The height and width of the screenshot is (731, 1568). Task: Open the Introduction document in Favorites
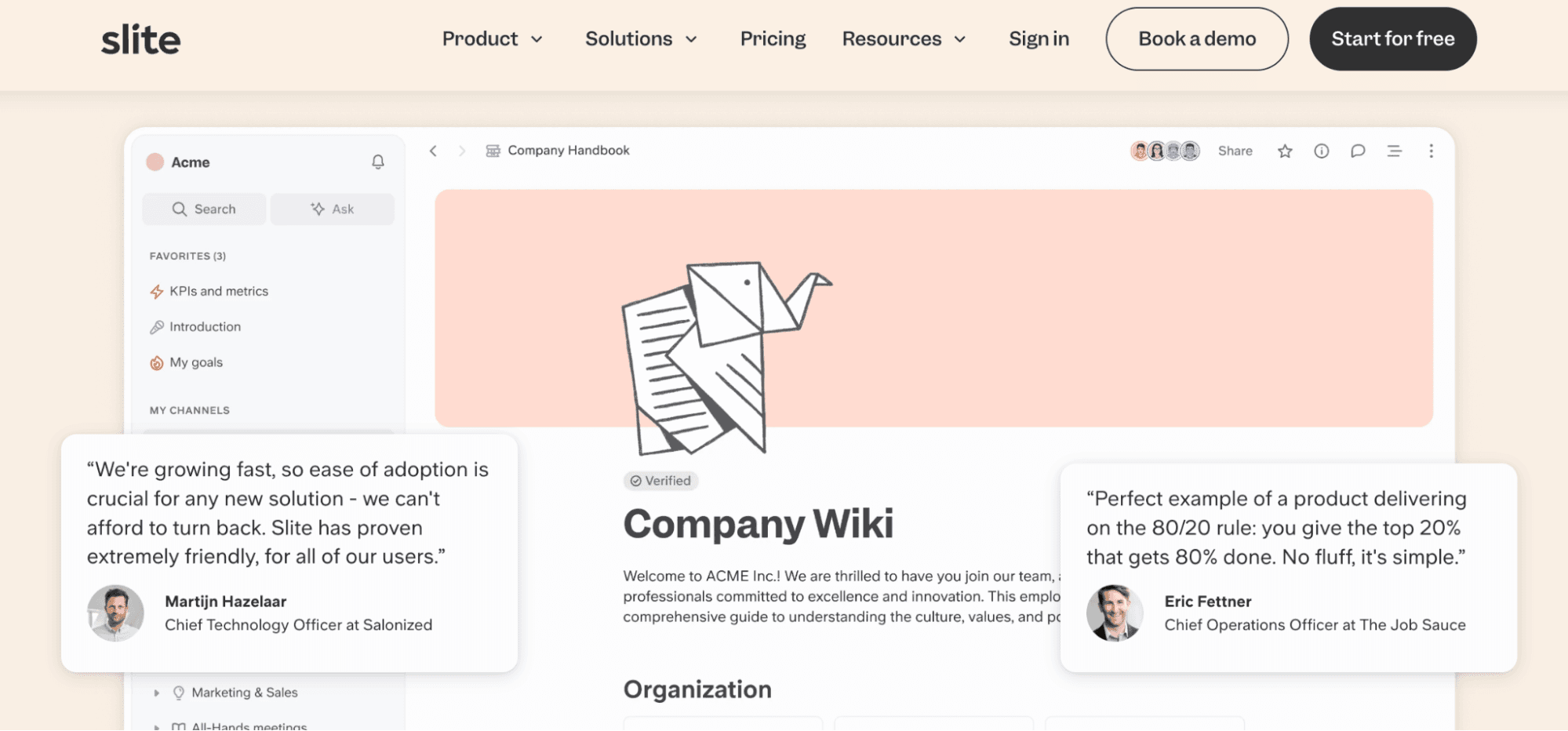205,326
